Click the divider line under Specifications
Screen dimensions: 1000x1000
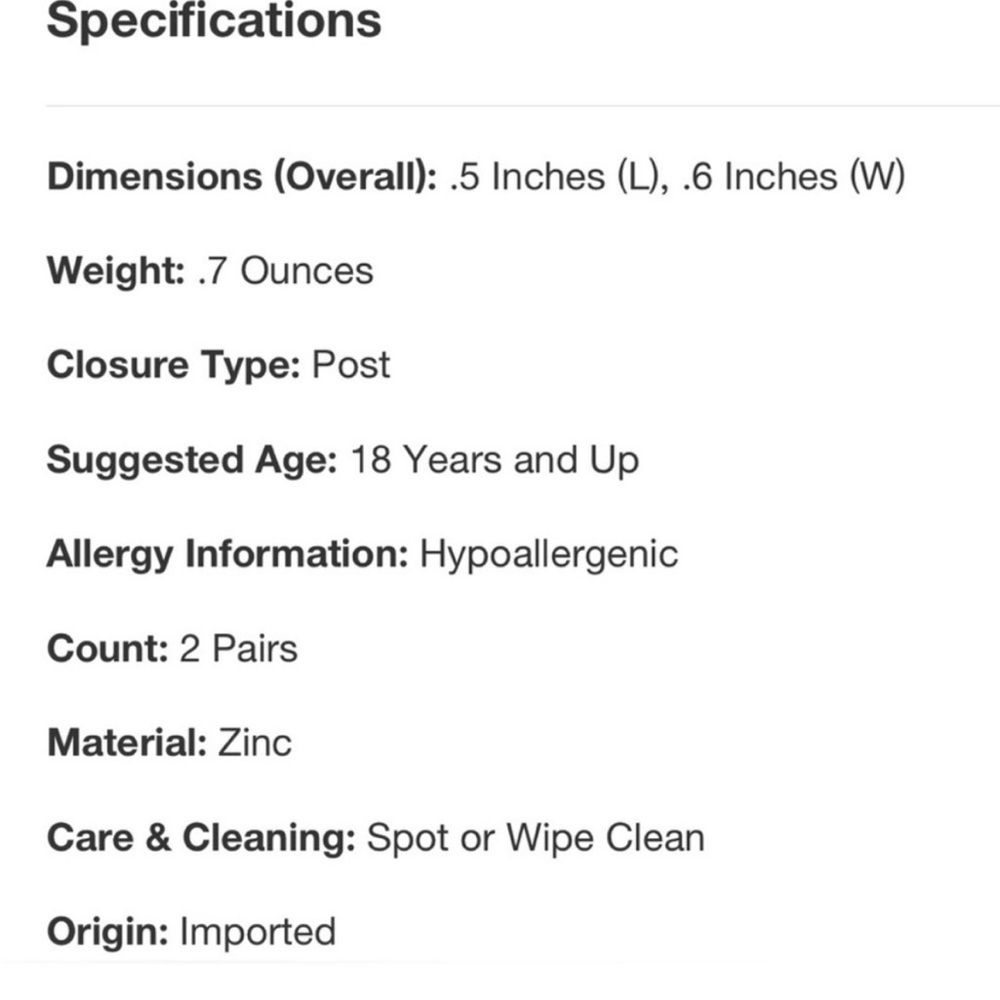tap(523, 105)
